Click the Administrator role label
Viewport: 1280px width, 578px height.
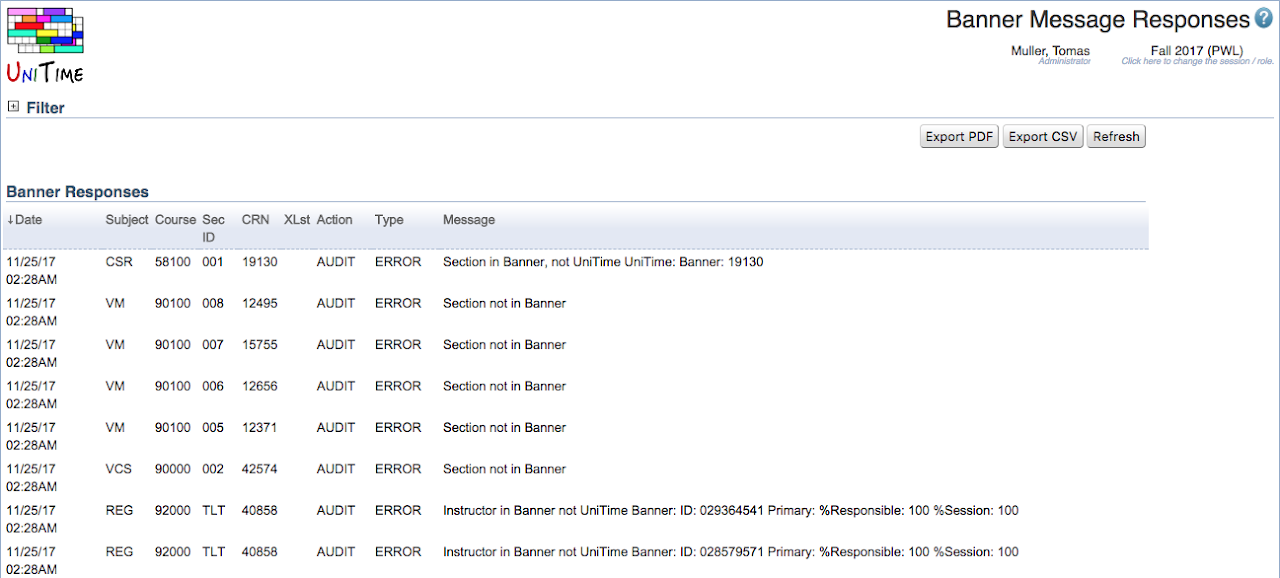[1064, 61]
